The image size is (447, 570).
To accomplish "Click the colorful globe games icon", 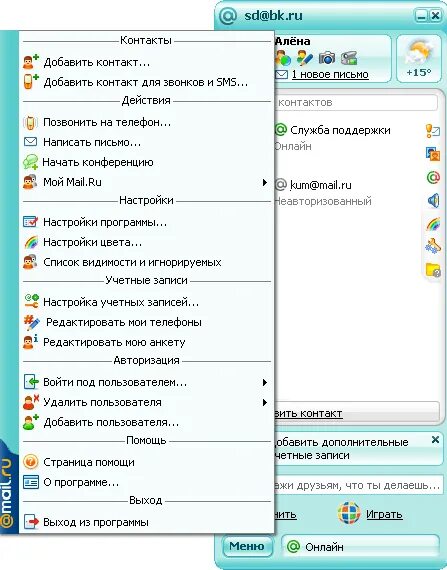I will (x=349, y=513).
